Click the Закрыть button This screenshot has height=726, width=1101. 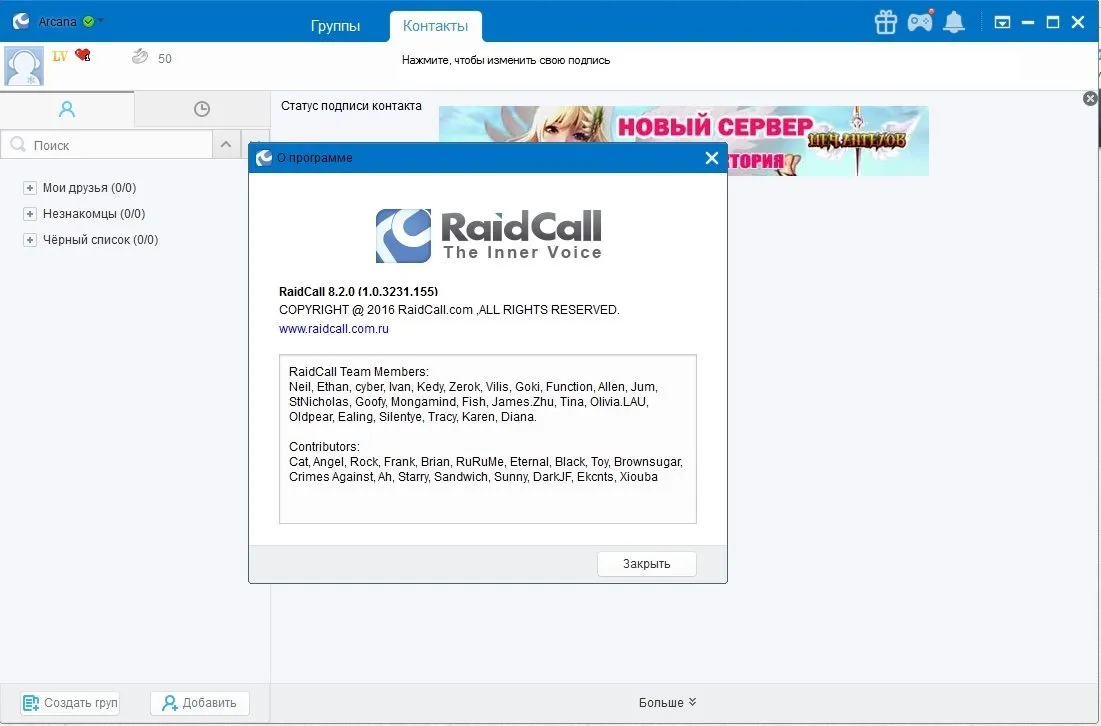(647, 564)
